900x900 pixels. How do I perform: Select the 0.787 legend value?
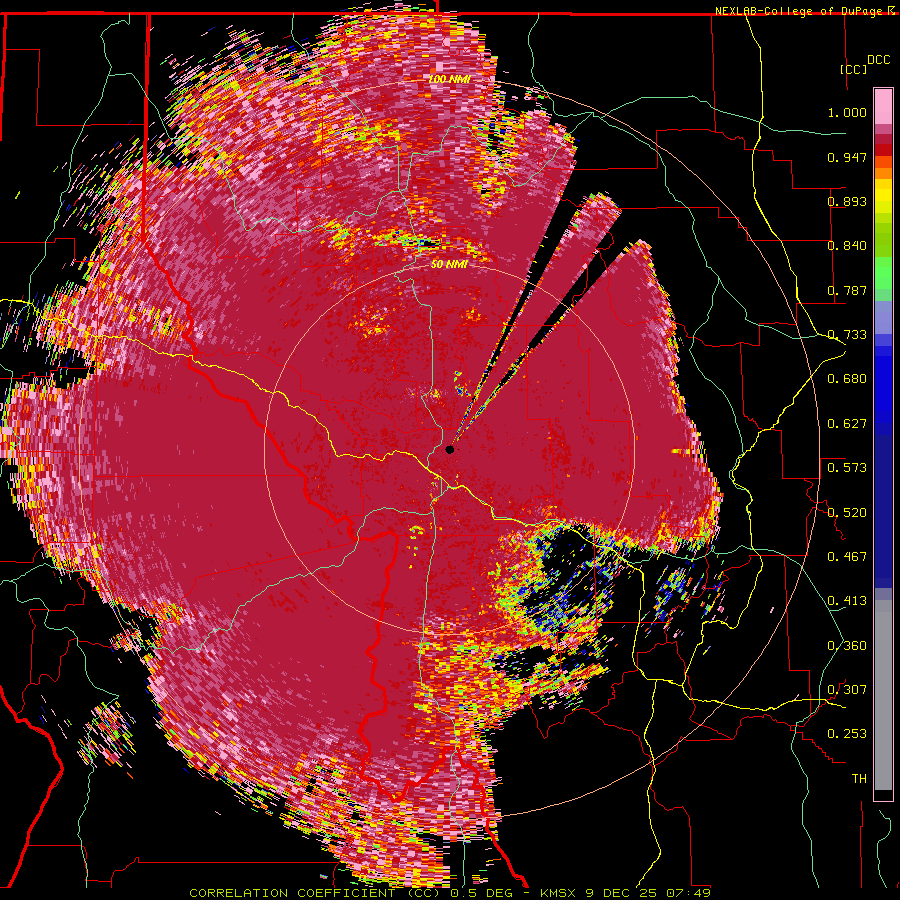coord(847,290)
